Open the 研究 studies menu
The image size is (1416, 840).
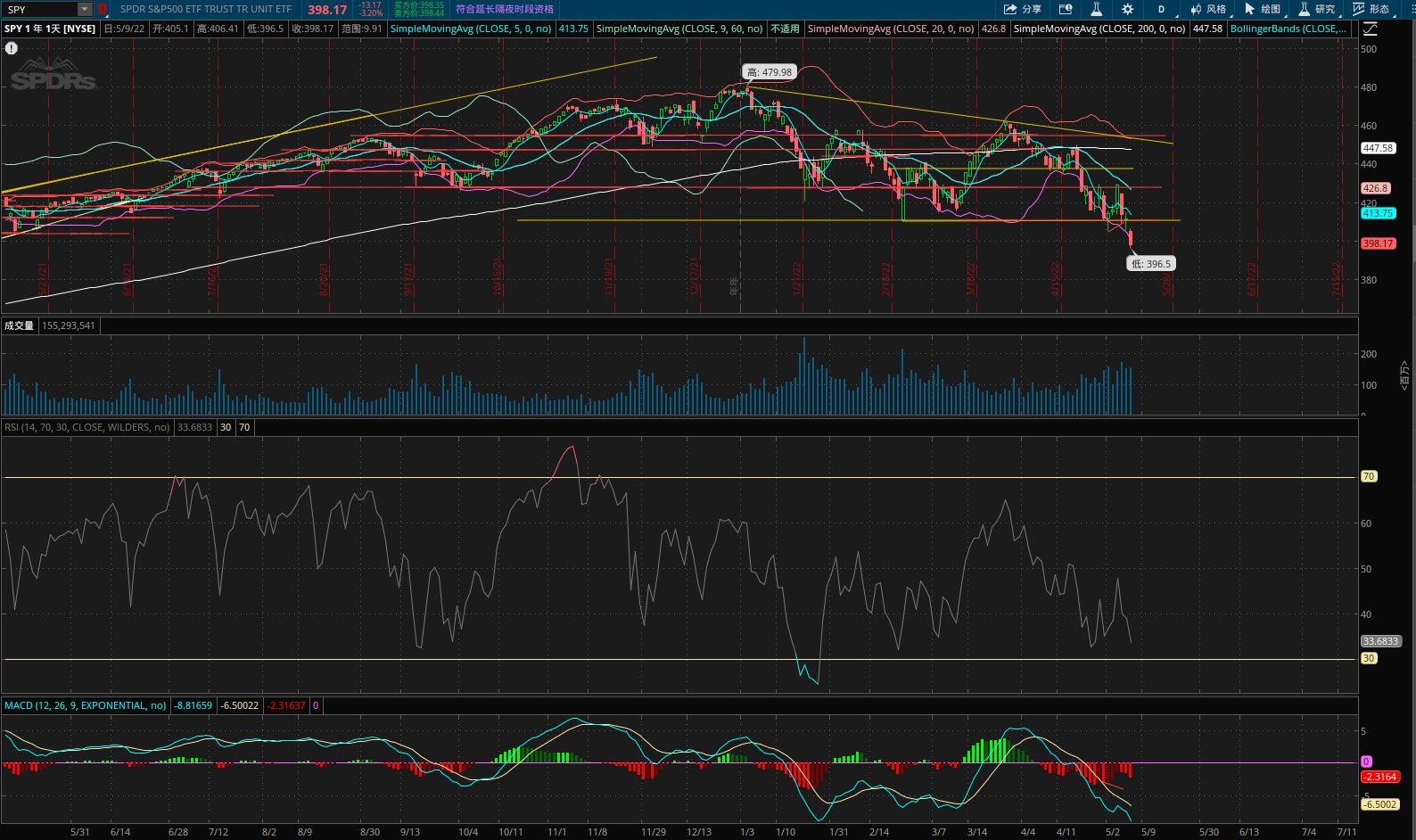coord(1317,9)
